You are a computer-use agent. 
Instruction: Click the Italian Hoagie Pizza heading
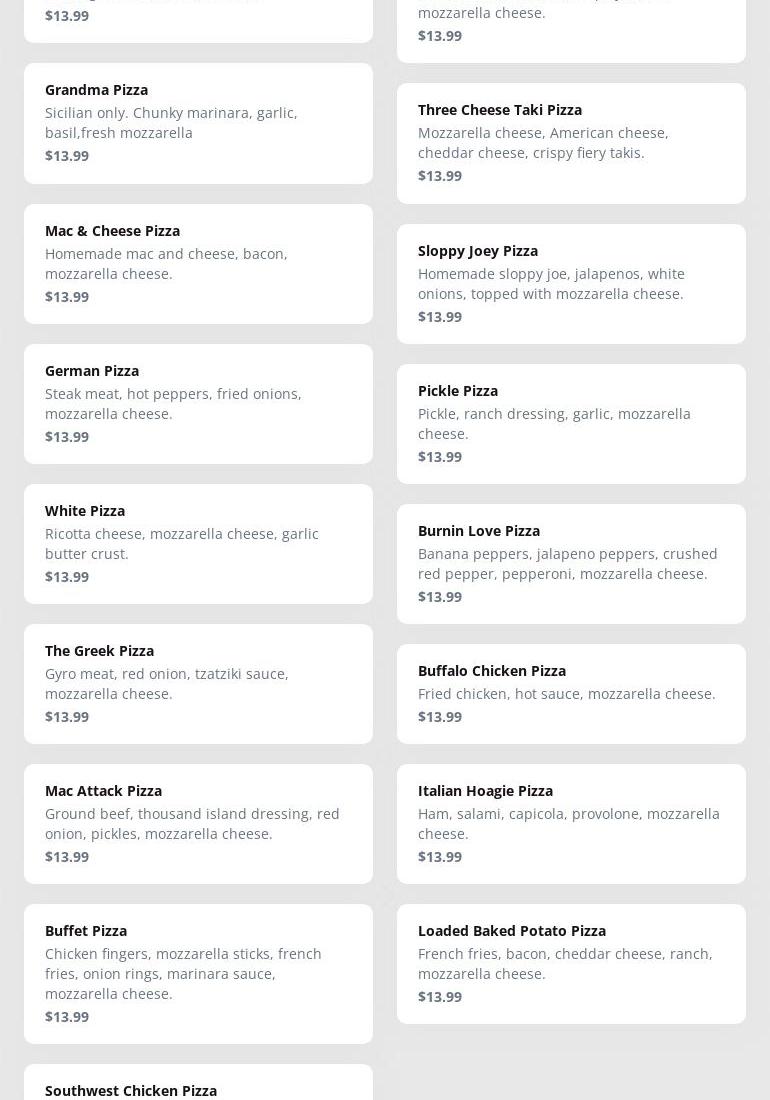485,791
